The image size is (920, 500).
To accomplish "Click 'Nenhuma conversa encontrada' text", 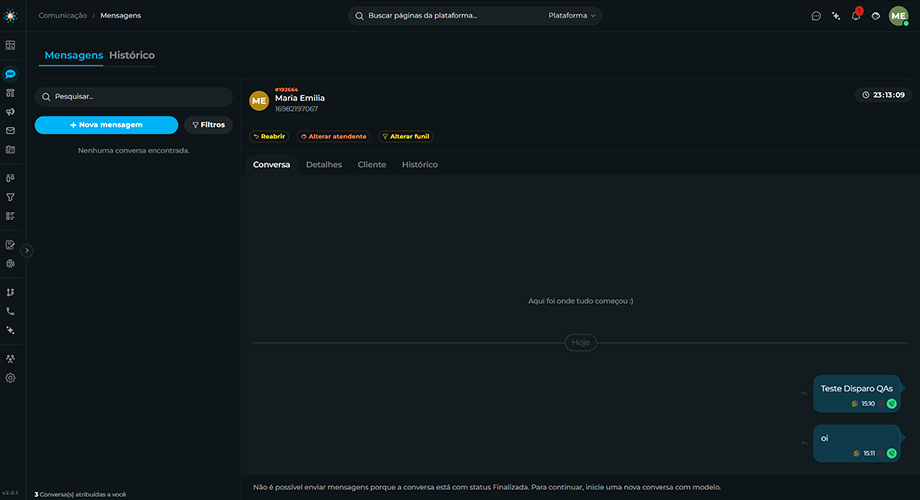I will coord(134,151).
